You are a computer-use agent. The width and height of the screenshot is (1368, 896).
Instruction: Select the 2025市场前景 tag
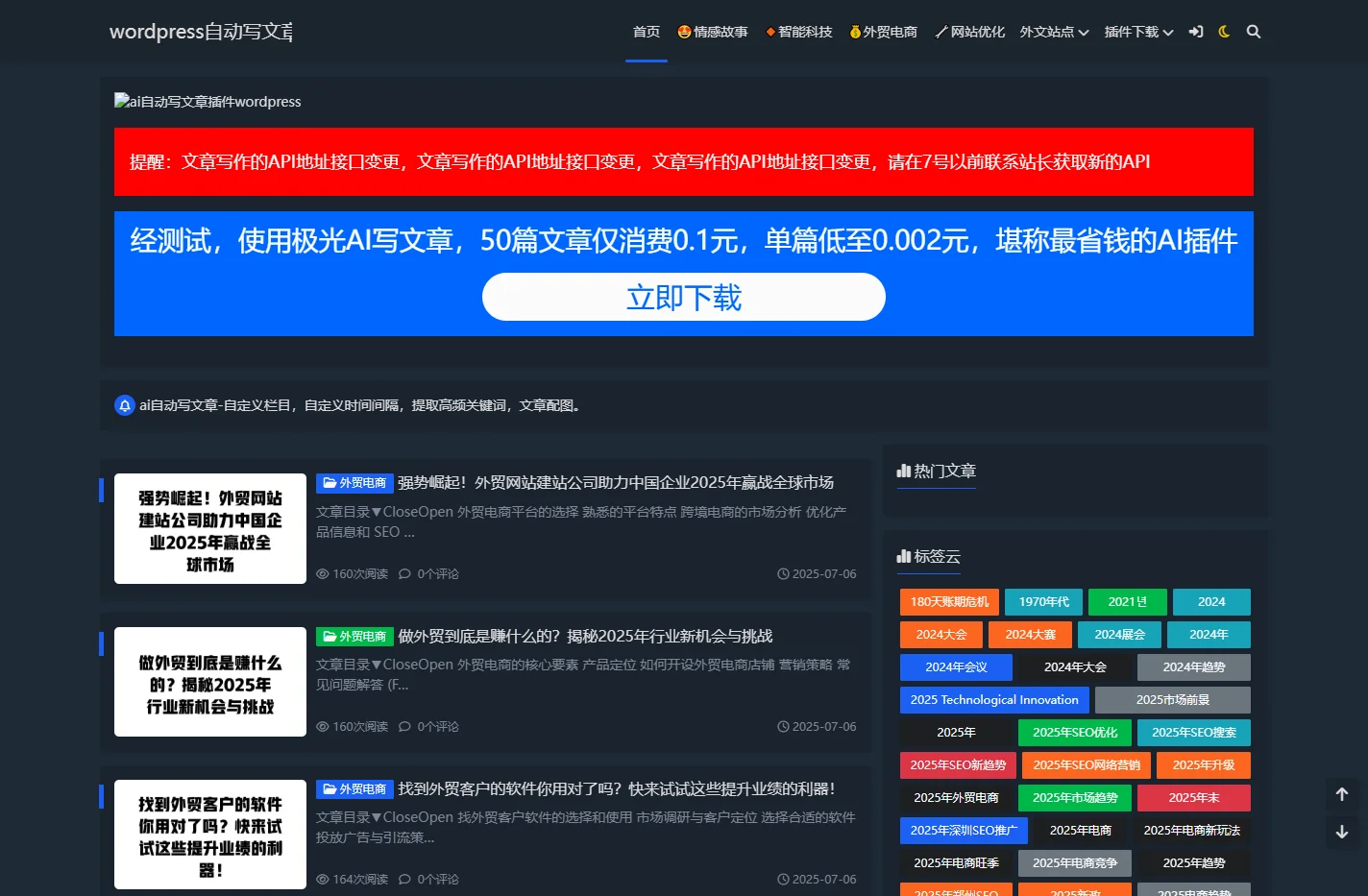(x=1173, y=700)
